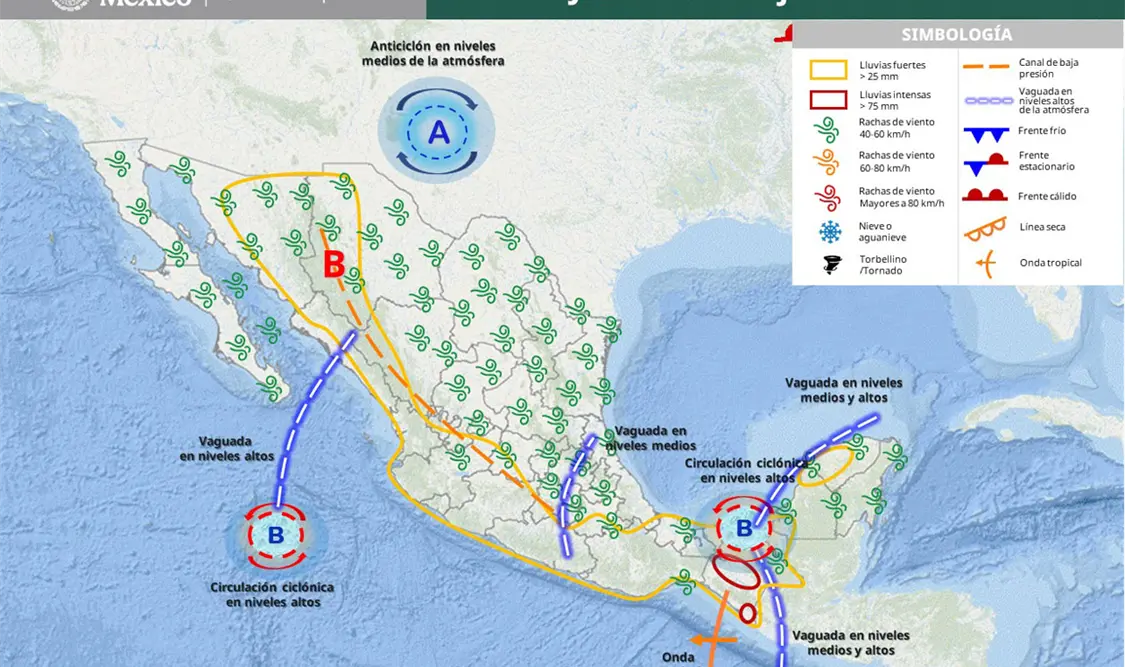Click the cold front legend symbol
The height and width of the screenshot is (667, 1125).
[x=986, y=133]
